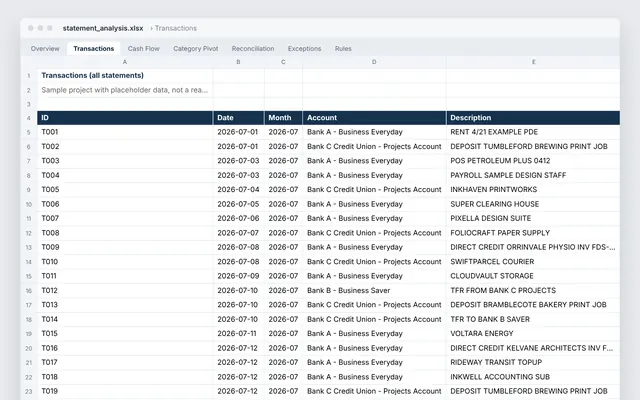The width and height of the screenshot is (640, 400).
Task: Select row number 5
Action: 29,132
